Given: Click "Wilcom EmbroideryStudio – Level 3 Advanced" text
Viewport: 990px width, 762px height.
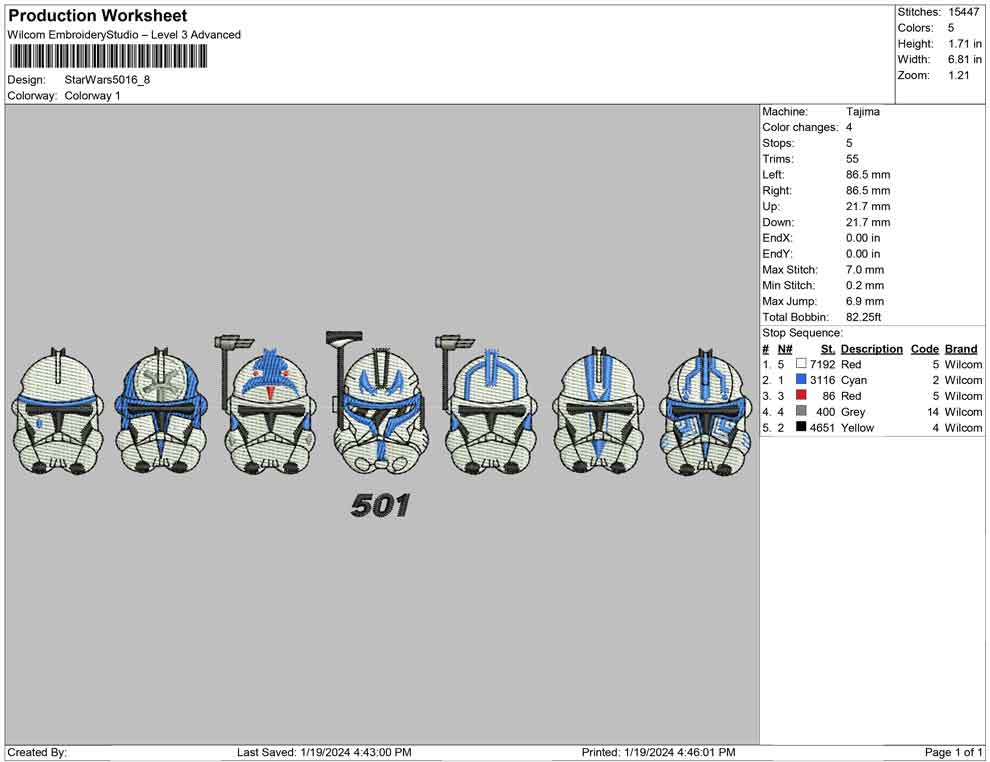Looking at the screenshot, I should [124, 35].
